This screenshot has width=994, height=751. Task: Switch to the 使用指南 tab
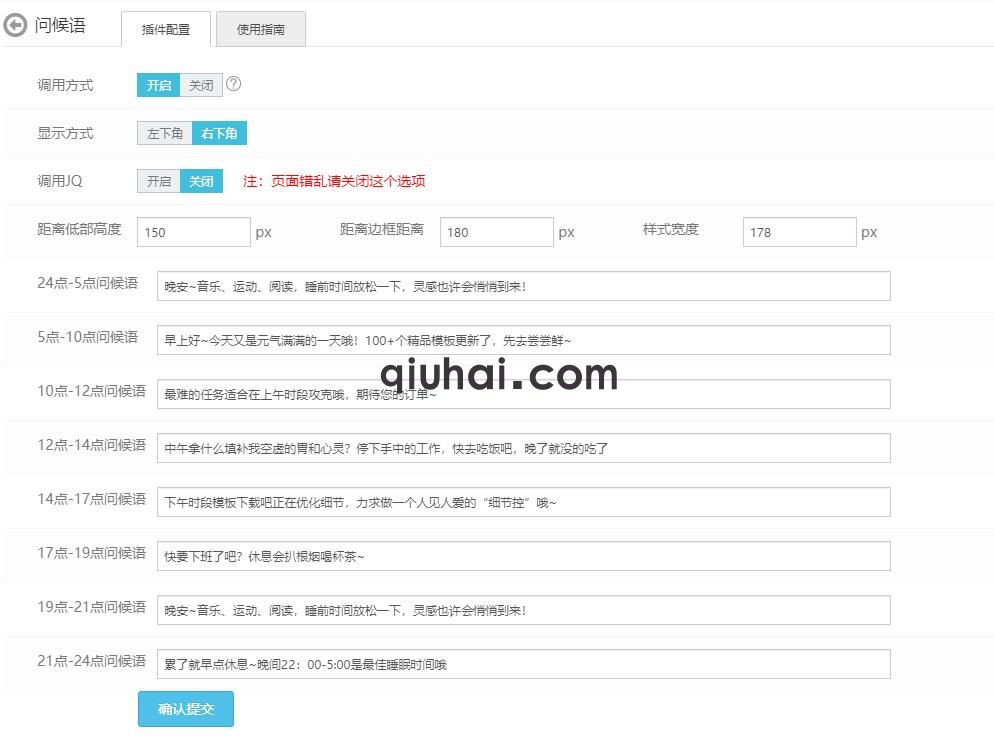(260, 29)
